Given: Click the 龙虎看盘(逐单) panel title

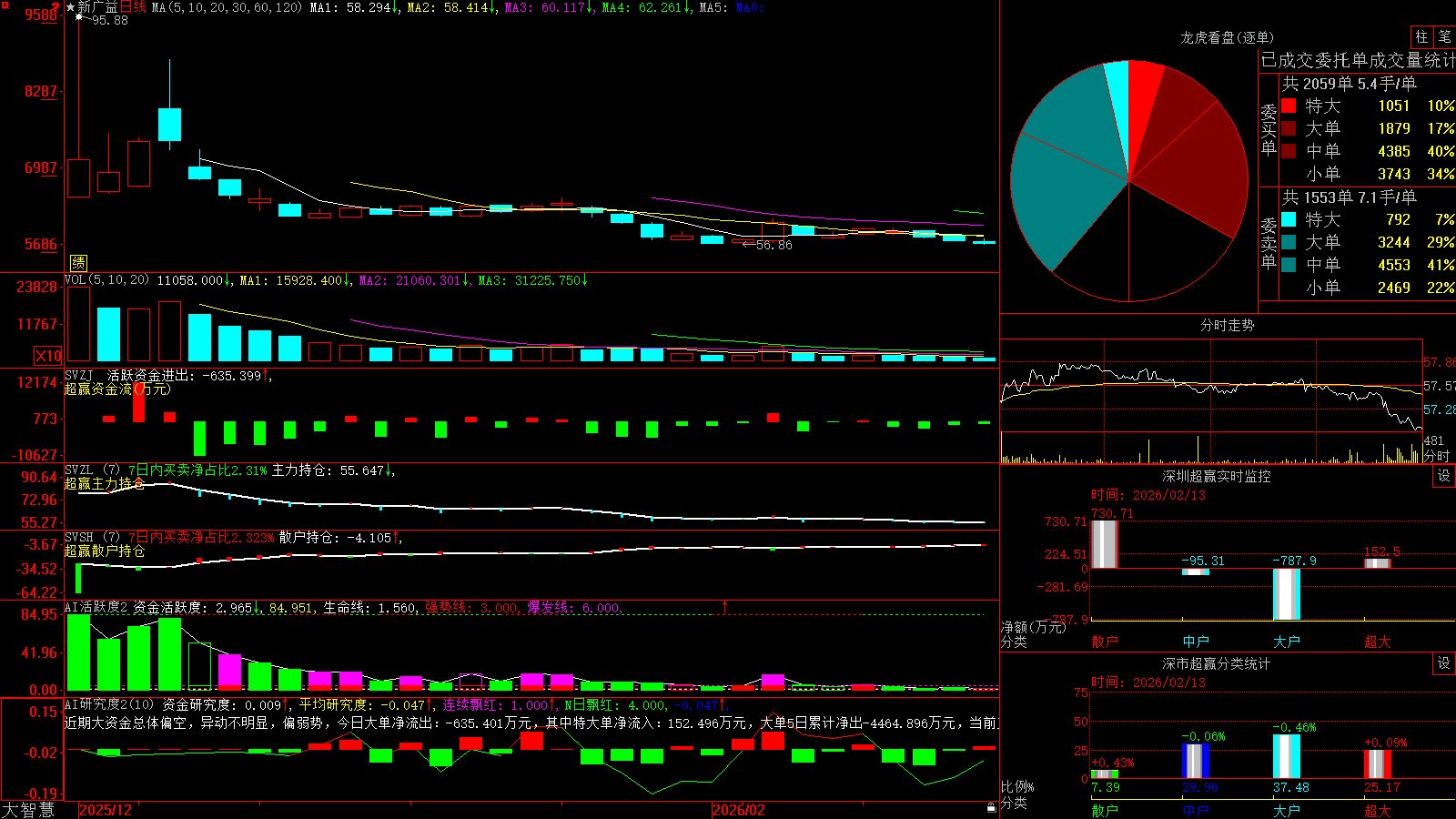Looking at the screenshot, I should (x=1227, y=37).
